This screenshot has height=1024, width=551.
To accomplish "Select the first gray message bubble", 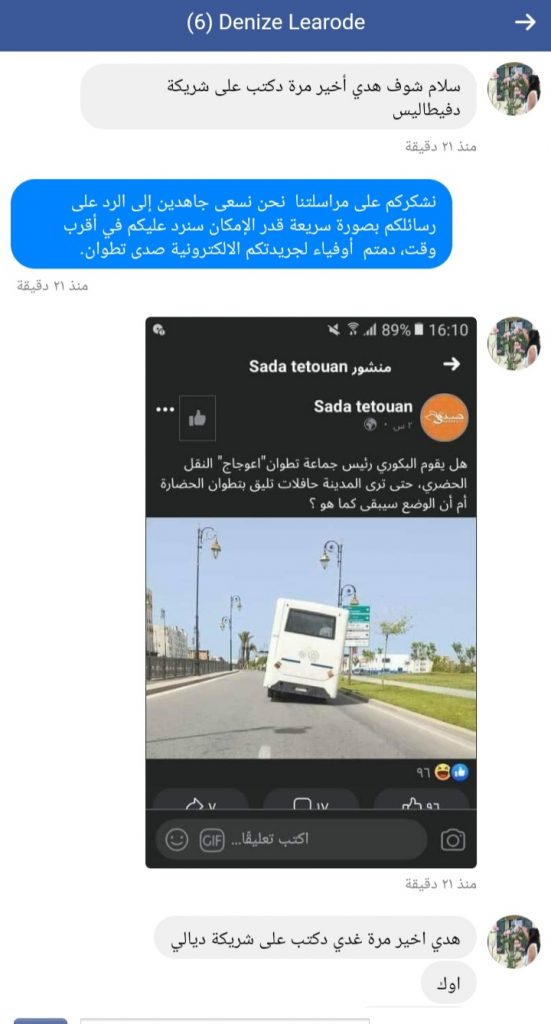I will pos(279,97).
